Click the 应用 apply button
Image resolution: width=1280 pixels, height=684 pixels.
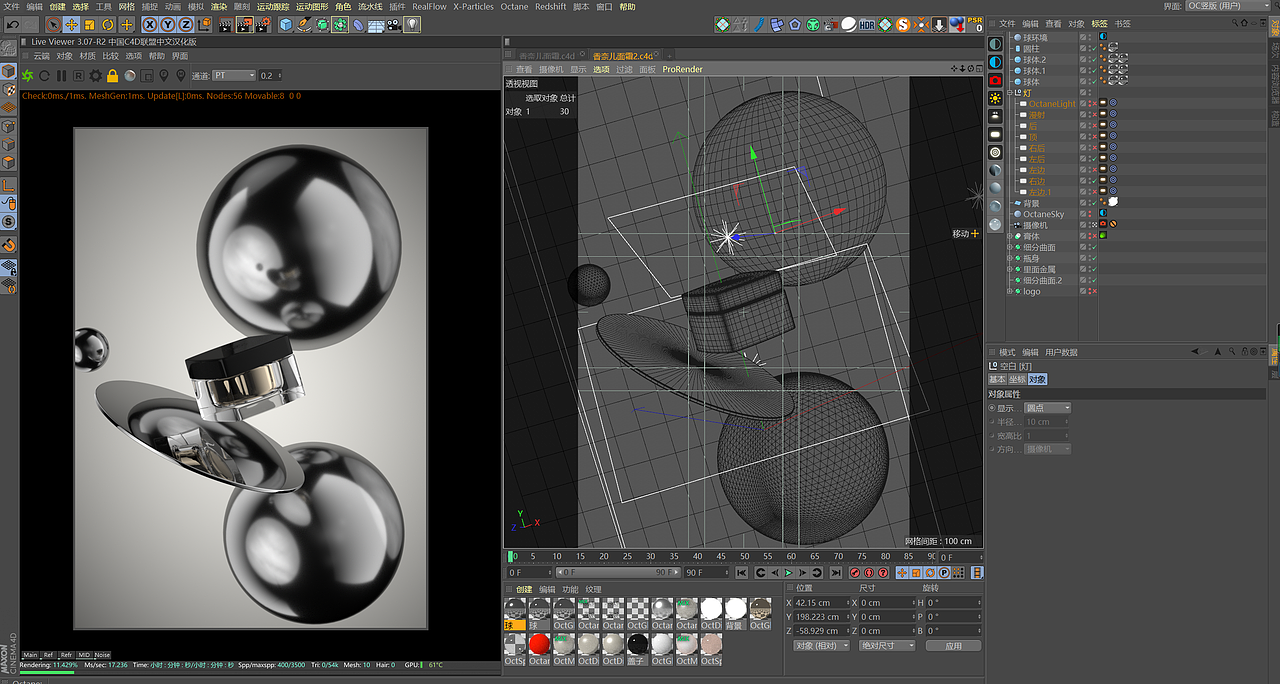click(953, 646)
